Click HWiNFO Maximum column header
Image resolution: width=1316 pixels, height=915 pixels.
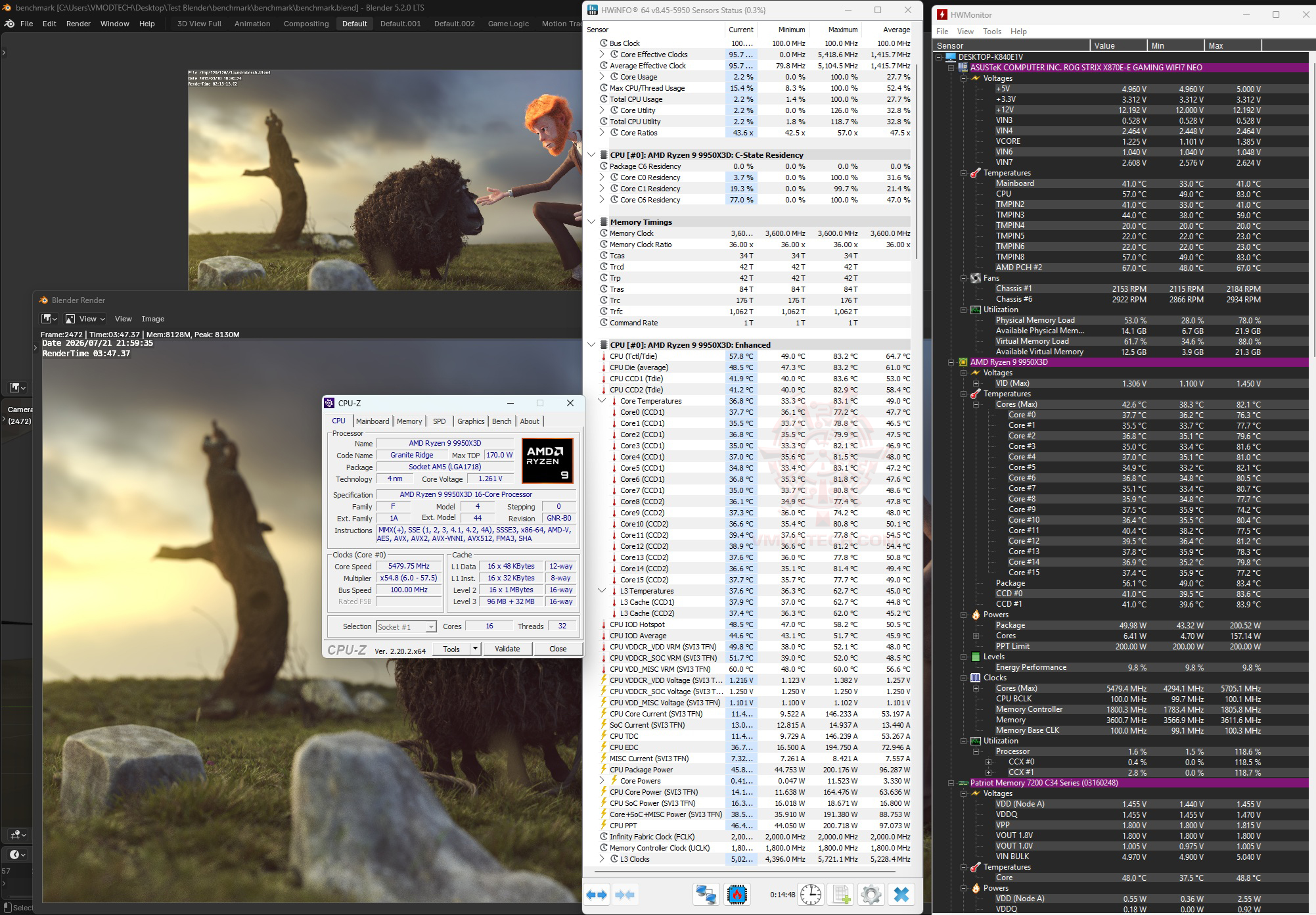coord(834,30)
